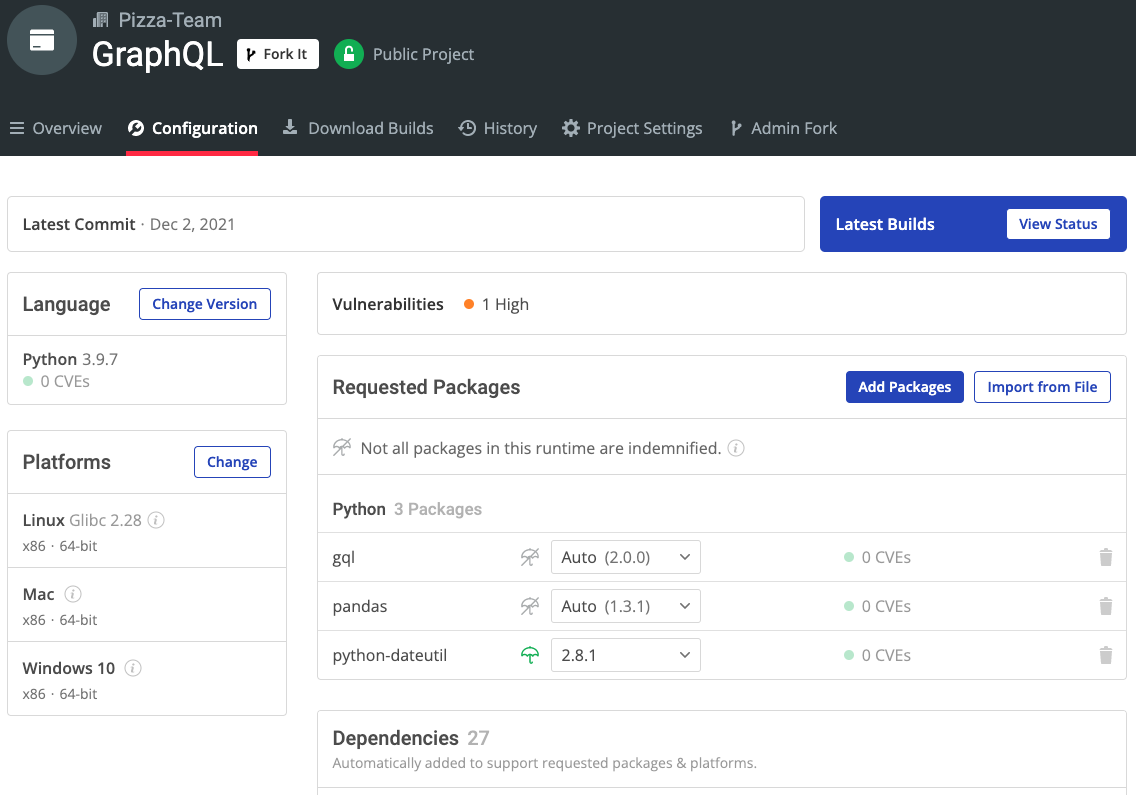Open the pandas Auto version dropdown
This screenshot has width=1136, height=795.
(x=626, y=606)
